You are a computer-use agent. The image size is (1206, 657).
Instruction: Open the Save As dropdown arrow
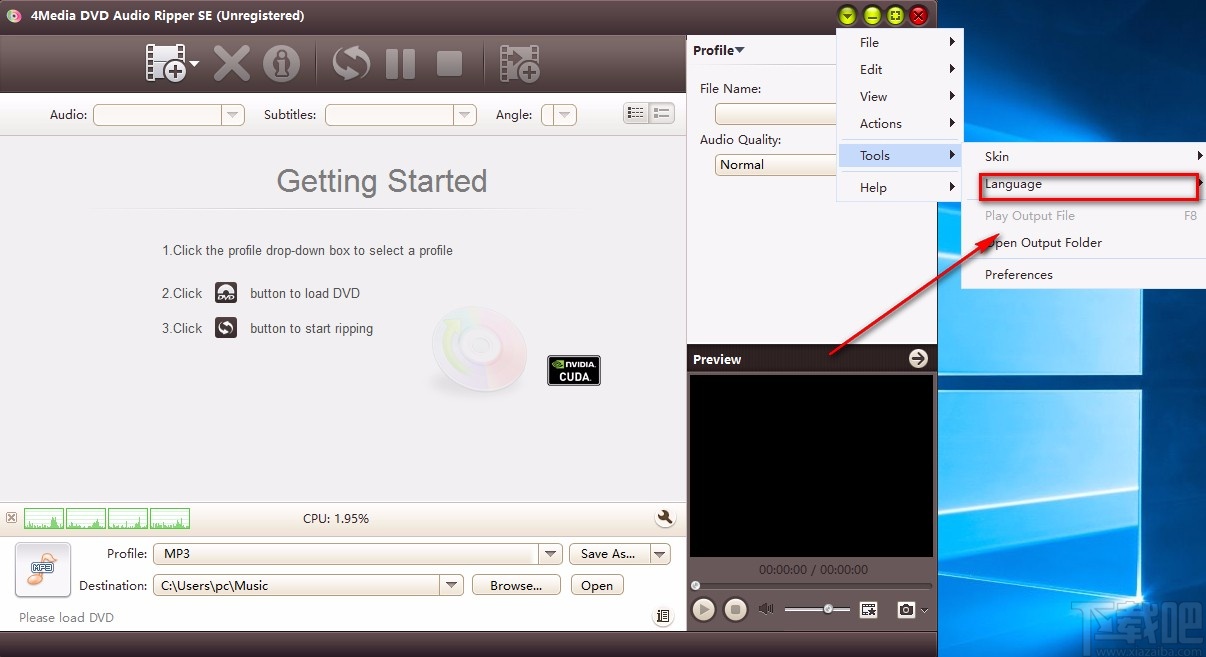(659, 554)
